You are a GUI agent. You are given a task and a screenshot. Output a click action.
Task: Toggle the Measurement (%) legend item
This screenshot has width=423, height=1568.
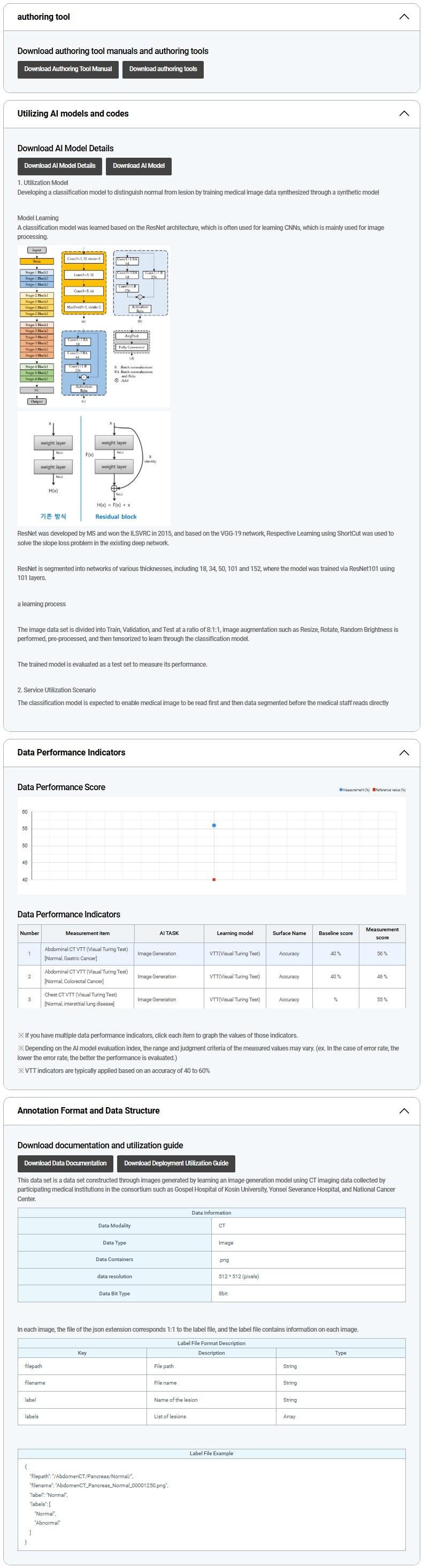pos(354,790)
